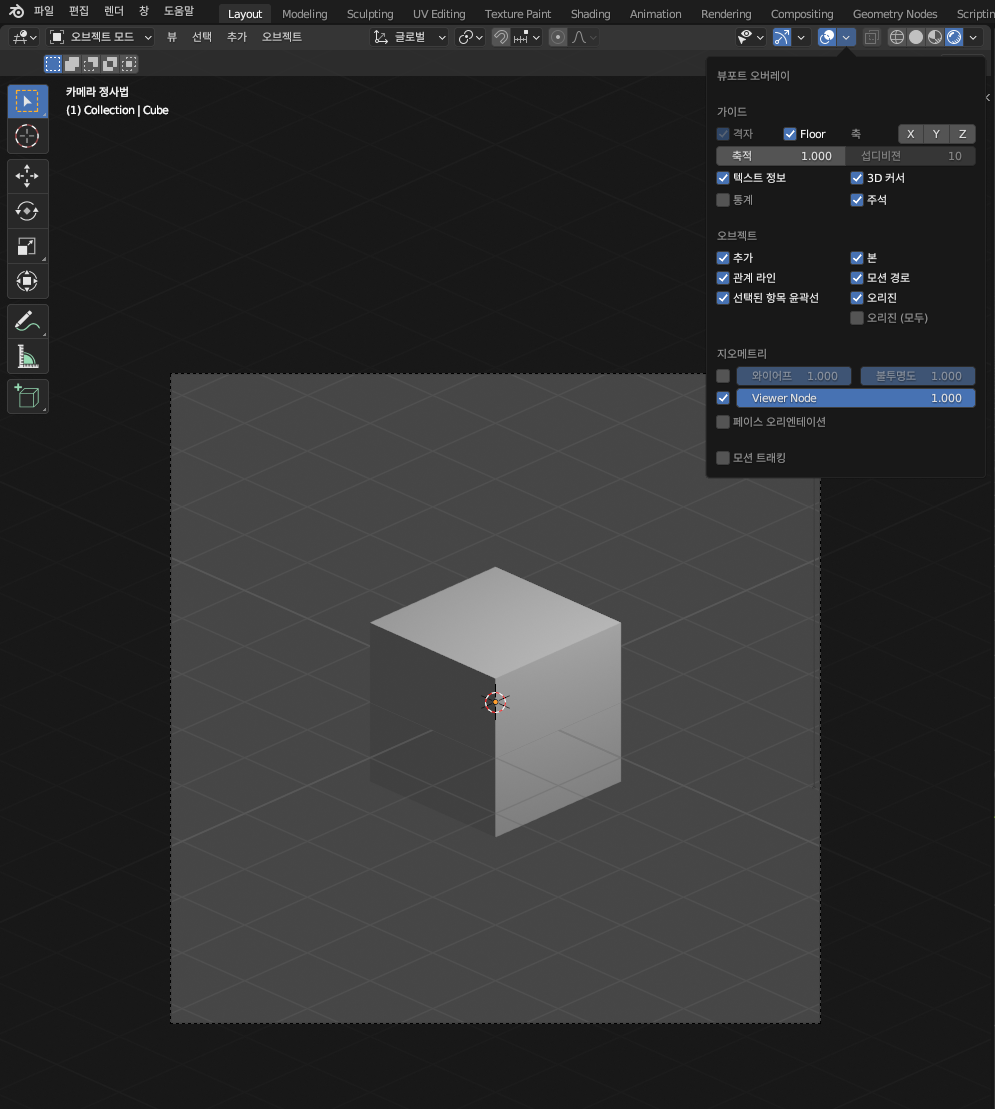995x1109 pixels.
Task: Open the 글로벌 orientation dropdown
Action: 409,37
